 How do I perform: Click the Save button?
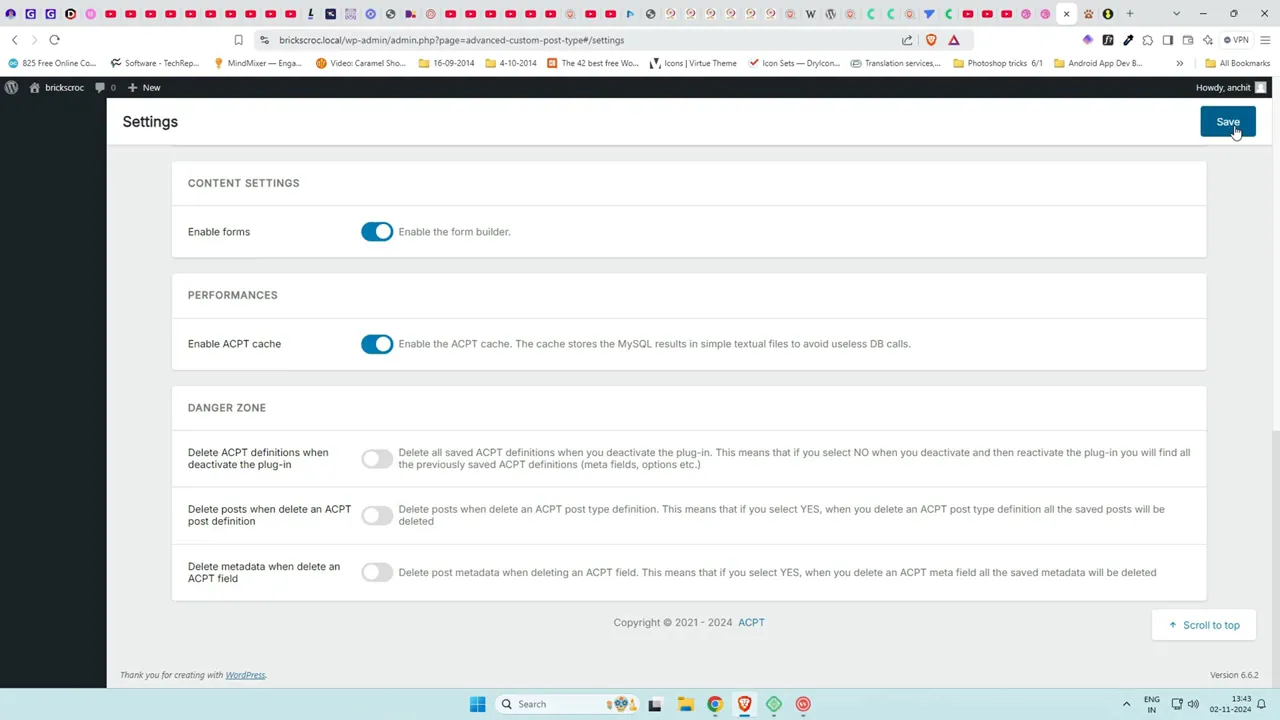1228,121
